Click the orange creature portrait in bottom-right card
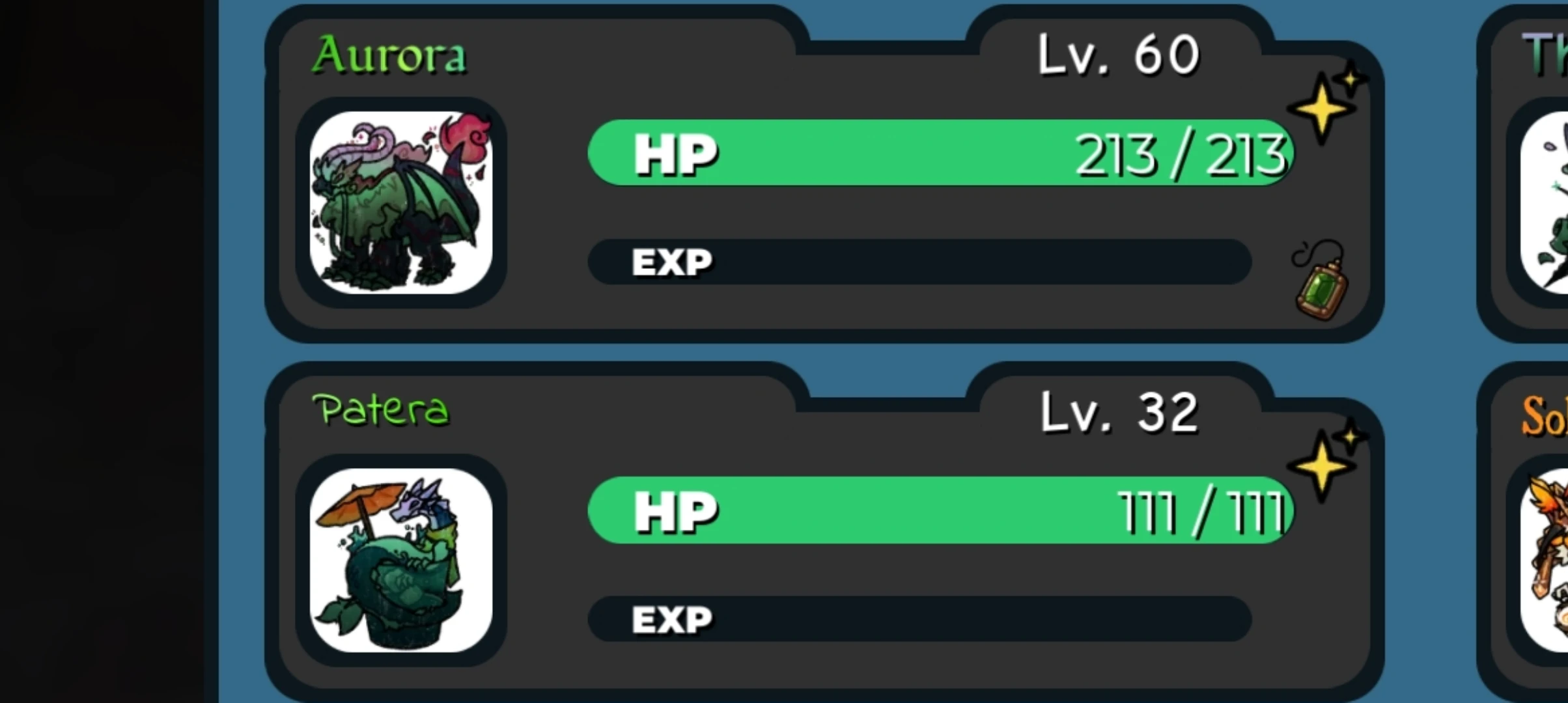This screenshot has height=703, width=1568. coord(1544,560)
